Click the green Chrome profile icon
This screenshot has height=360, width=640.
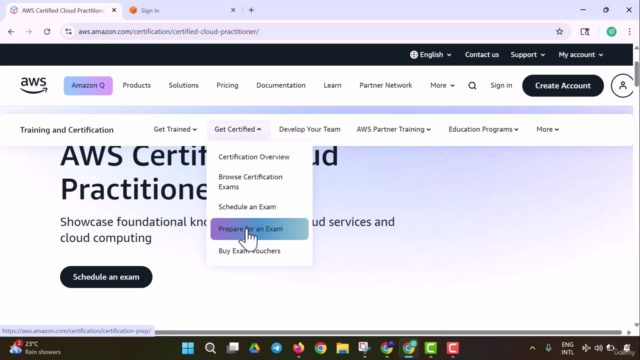pos(611,31)
